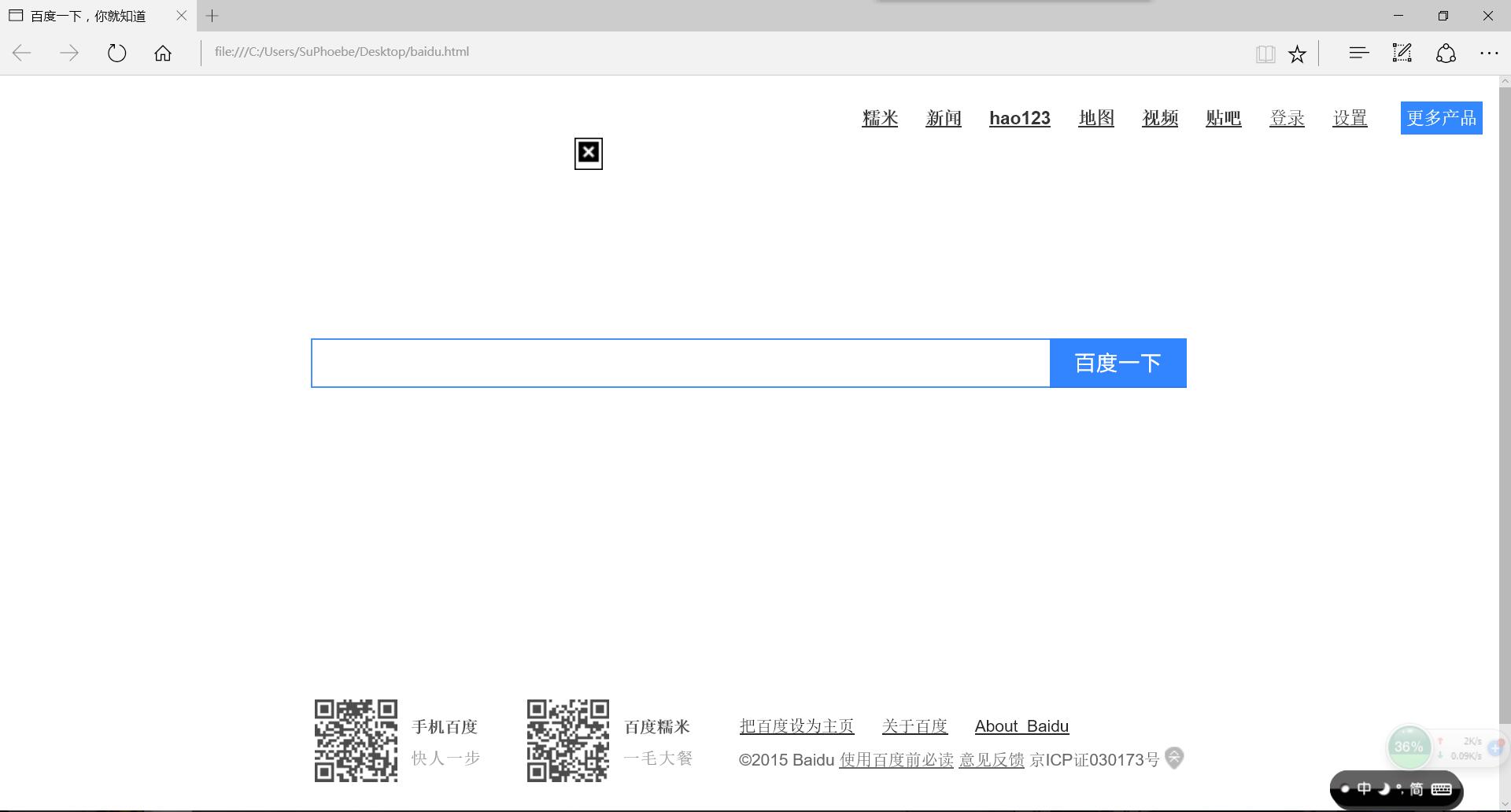Click the browser Forward arrow
Viewport: 1511px width, 812px height.
[69, 53]
